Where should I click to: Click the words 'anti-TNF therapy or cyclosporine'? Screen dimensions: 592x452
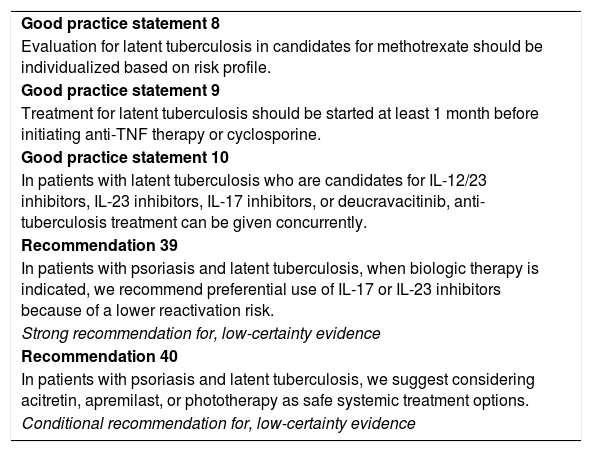point(200,134)
